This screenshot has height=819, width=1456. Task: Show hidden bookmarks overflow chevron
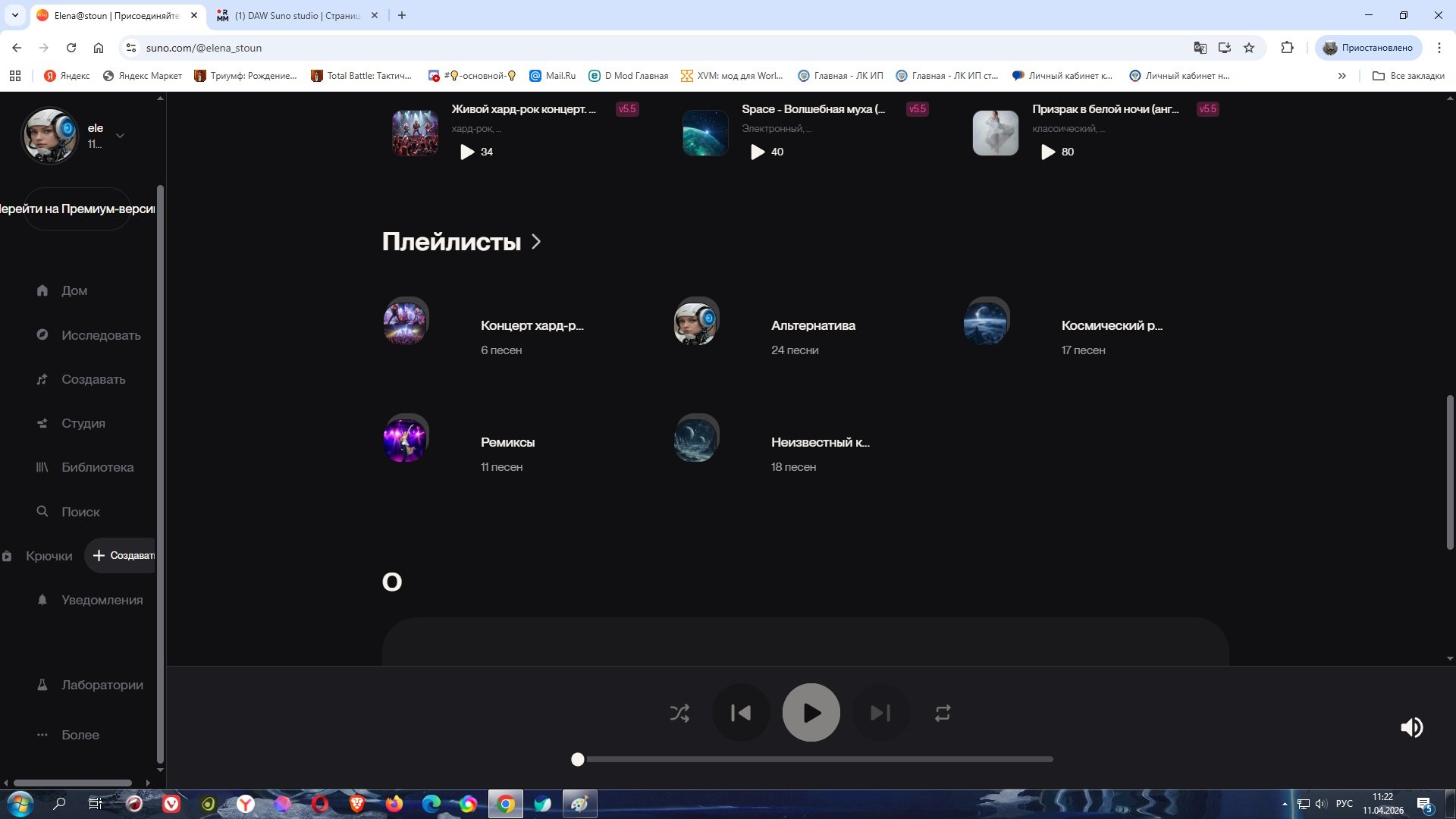click(x=1341, y=76)
